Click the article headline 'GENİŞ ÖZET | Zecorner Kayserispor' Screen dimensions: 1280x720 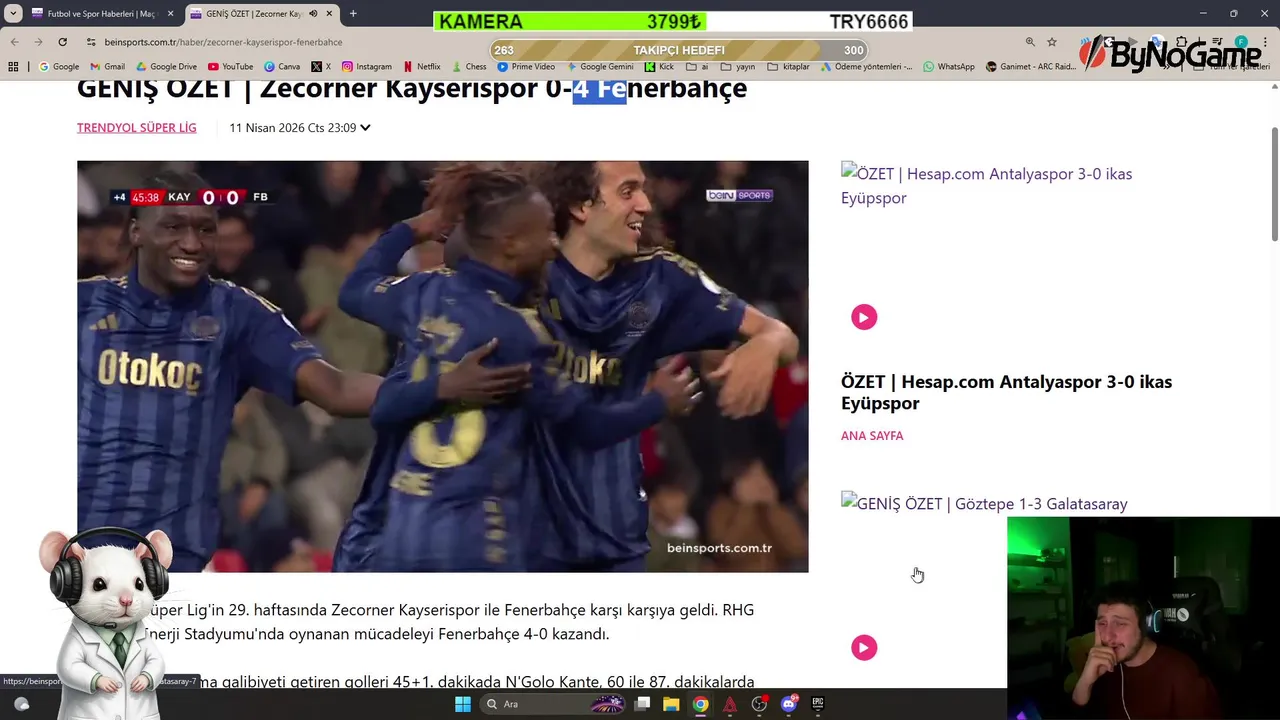tap(412, 88)
